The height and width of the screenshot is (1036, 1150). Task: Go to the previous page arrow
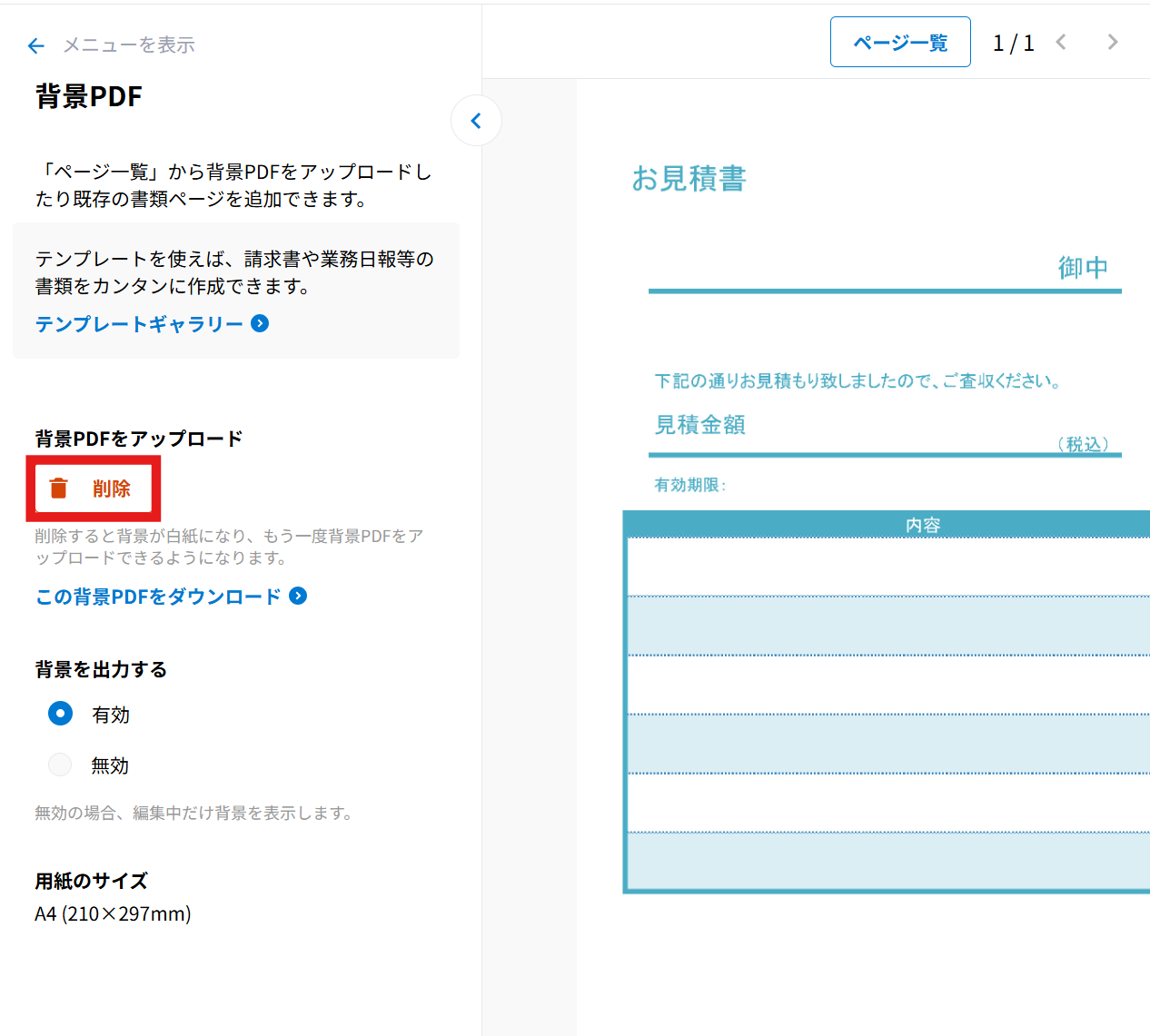click(1061, 43)
